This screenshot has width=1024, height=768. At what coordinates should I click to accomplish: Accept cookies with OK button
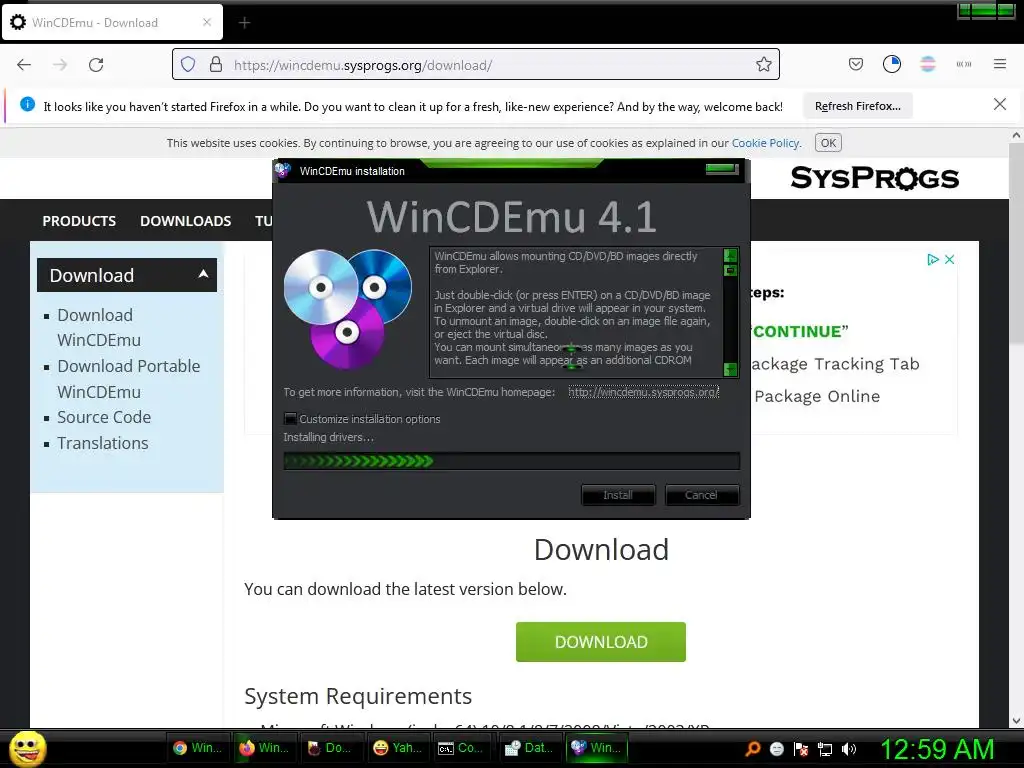pos(828,143)
